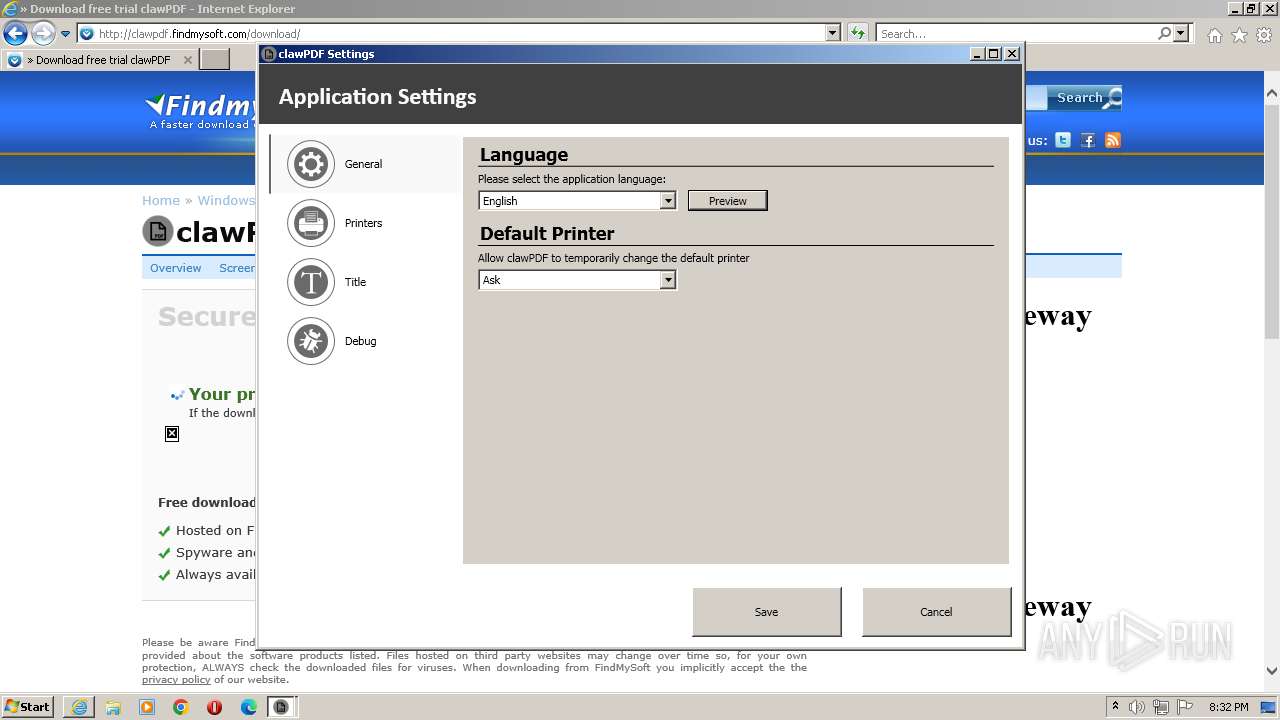Open Opera from taskbar
This screenshot has height=720, width=1280.
point(215,707)
